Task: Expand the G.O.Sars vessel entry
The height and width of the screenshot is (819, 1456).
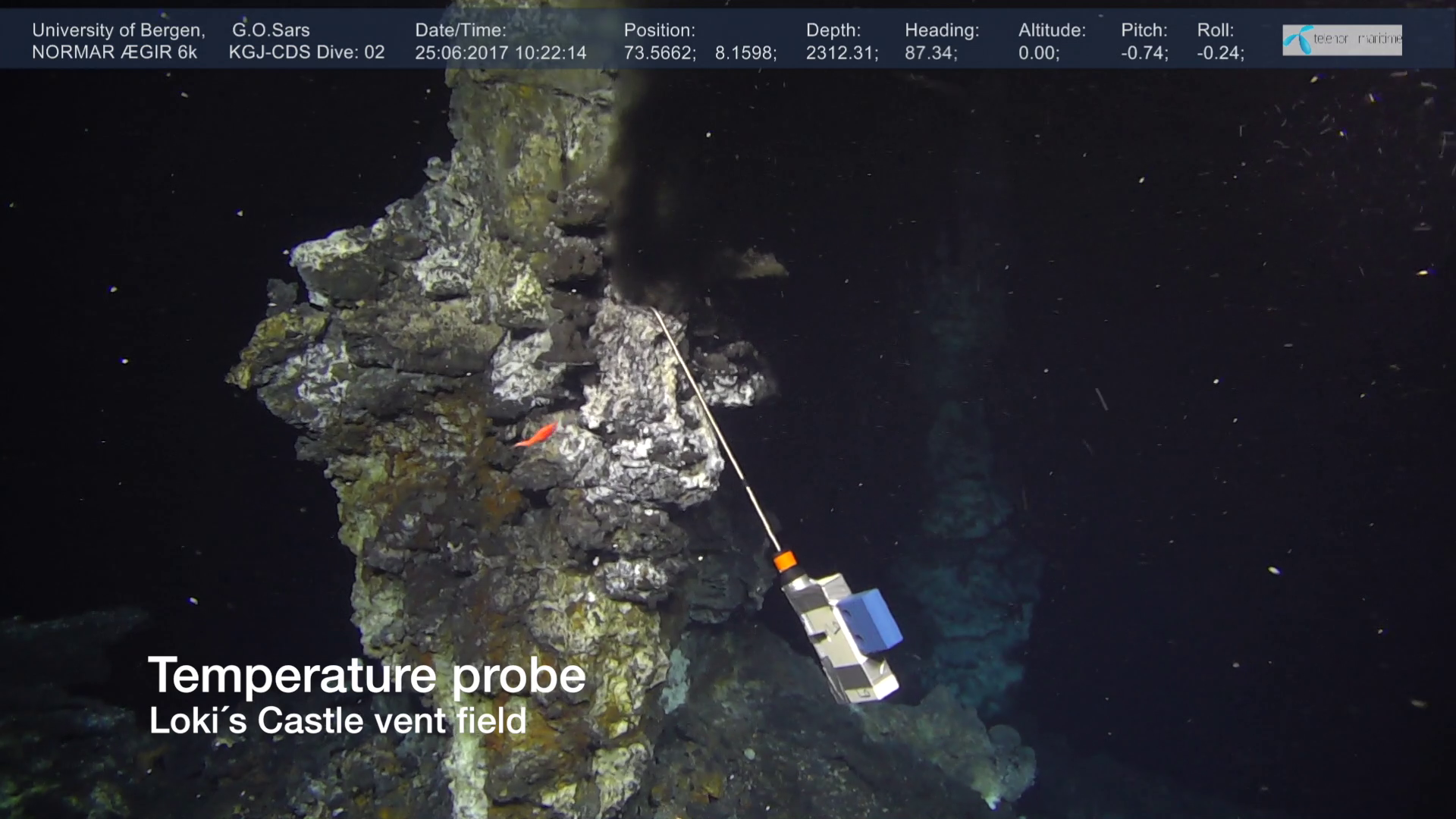Action: pyautogui.click(x=270, y=31)
